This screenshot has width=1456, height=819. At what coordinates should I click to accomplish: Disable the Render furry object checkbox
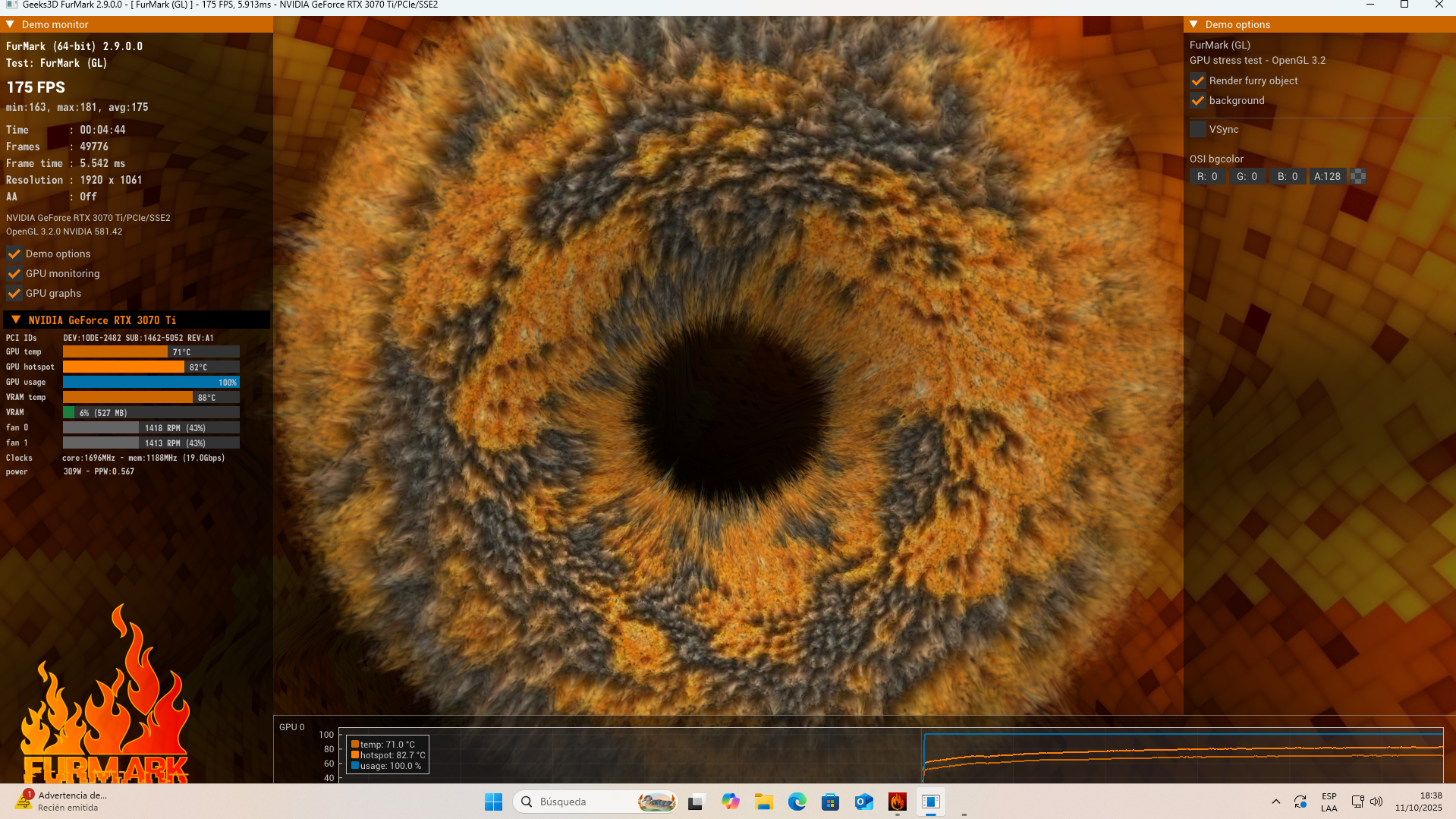pos(1198,80)
